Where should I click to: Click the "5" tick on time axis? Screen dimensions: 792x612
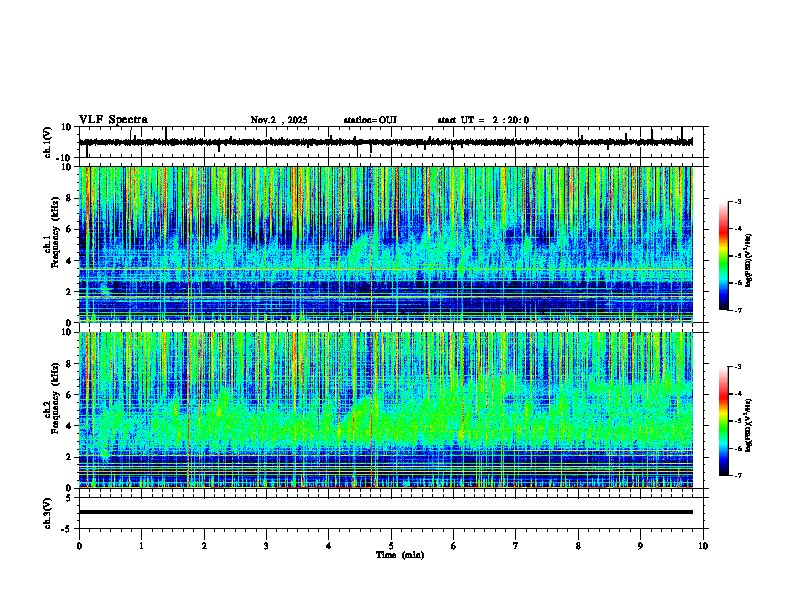point(391,546)
